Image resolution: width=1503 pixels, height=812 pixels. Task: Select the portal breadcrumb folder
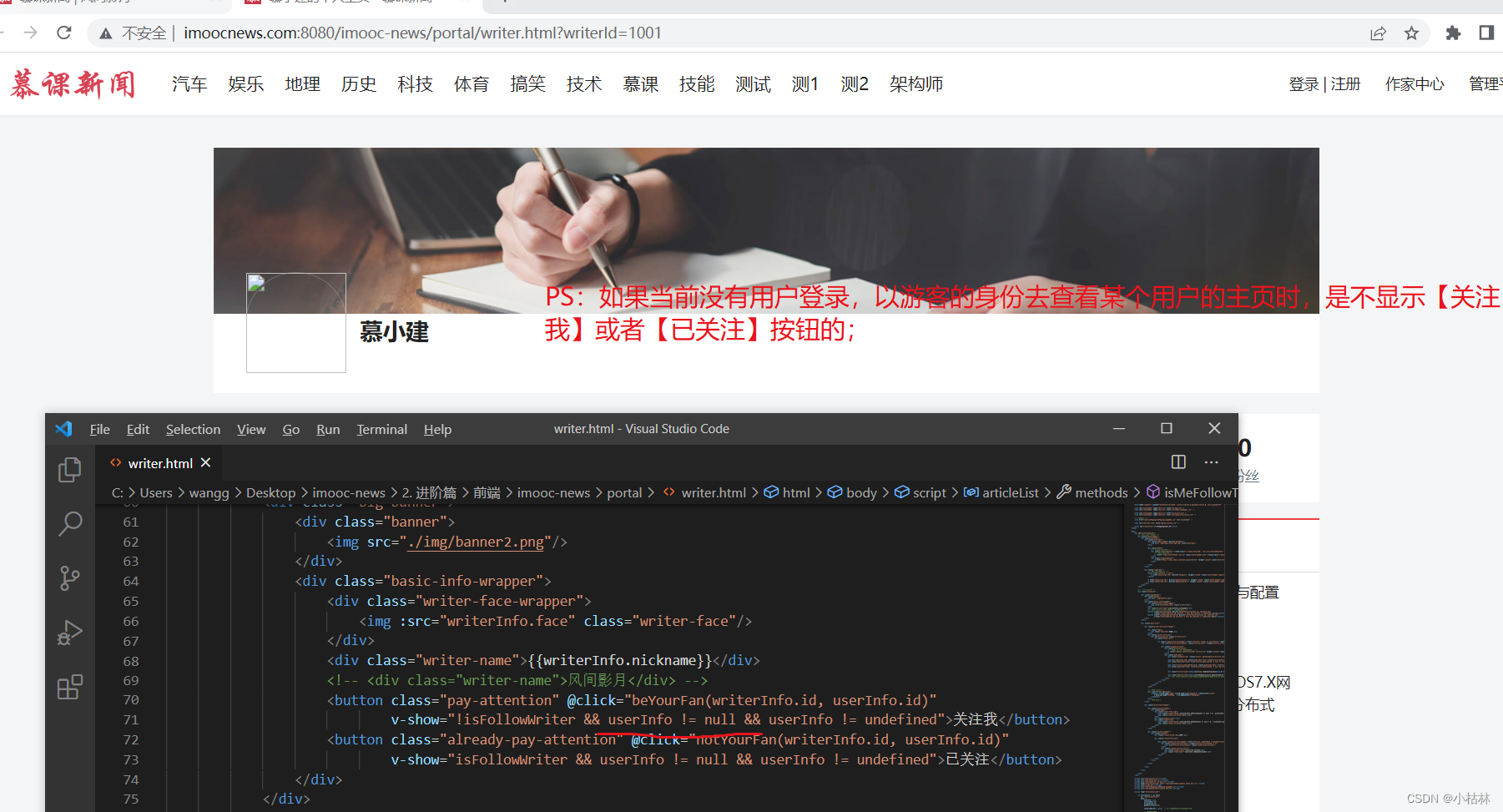(624, 493)
